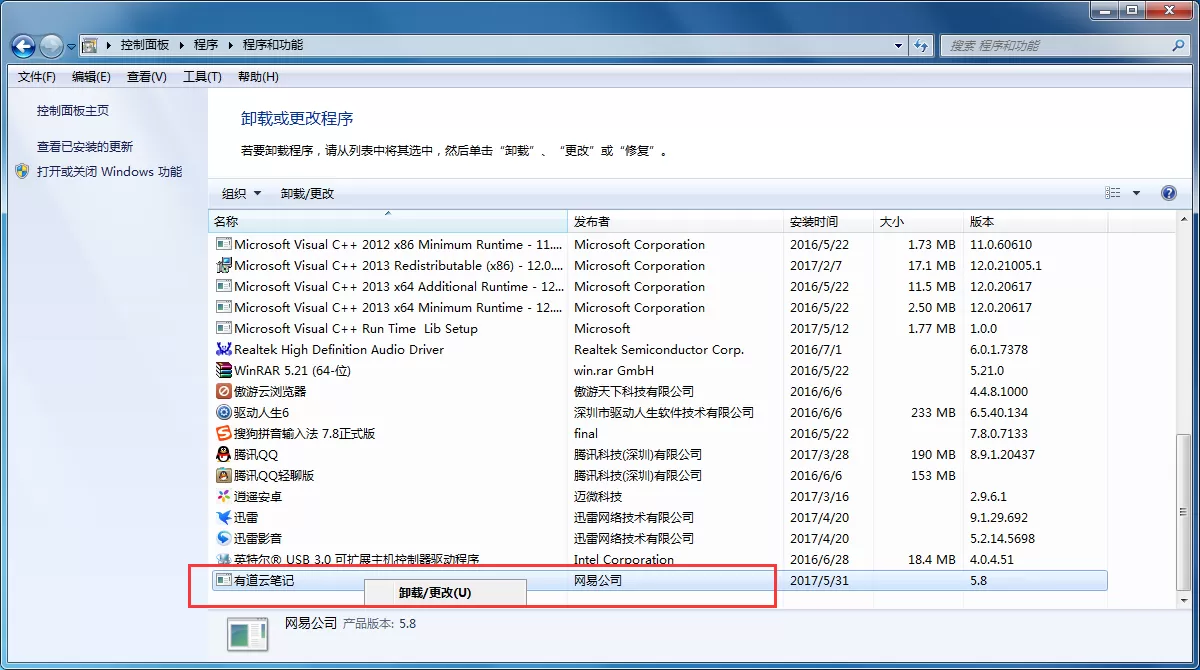The image size is (1200, 670).
Task: Click the 迅雷影音 icon
Action: [224, 538]
